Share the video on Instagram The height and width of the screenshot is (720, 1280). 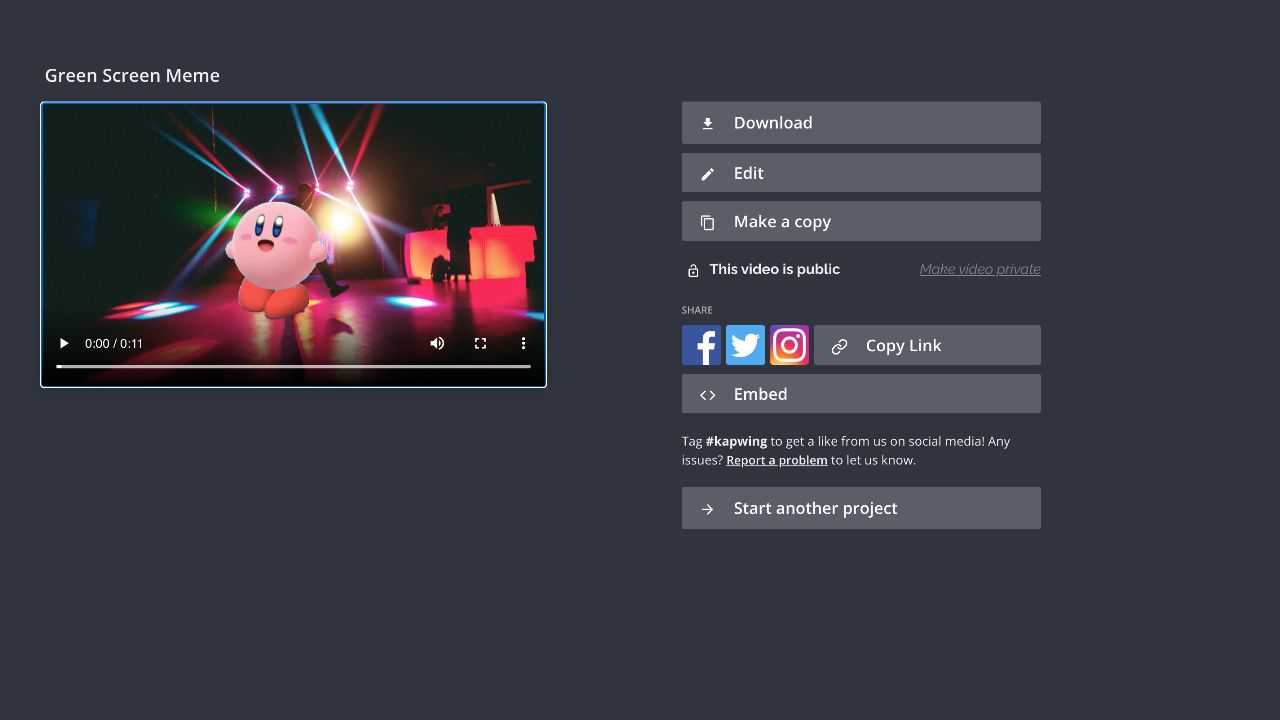[789, 345]
